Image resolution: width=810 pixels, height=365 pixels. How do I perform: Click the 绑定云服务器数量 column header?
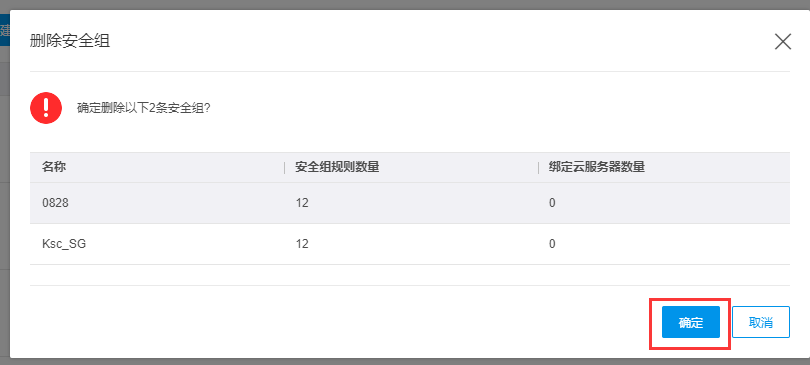tap(597, 167)
